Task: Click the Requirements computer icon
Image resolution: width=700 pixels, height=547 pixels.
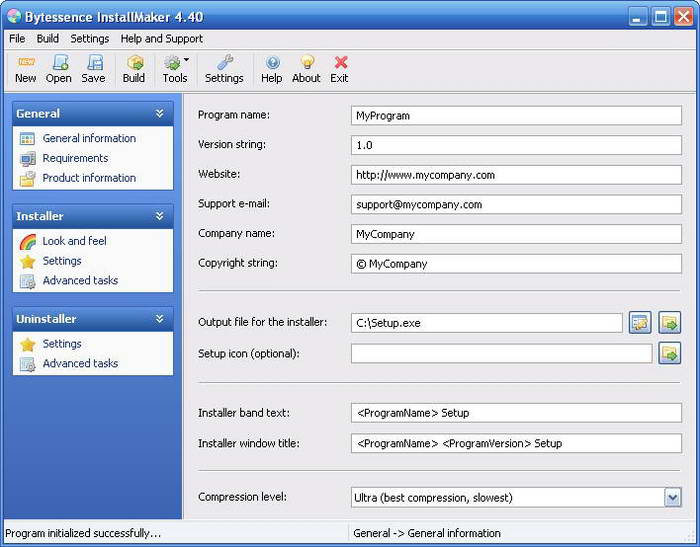Action: pyautogui.click(x=27, y=159)
